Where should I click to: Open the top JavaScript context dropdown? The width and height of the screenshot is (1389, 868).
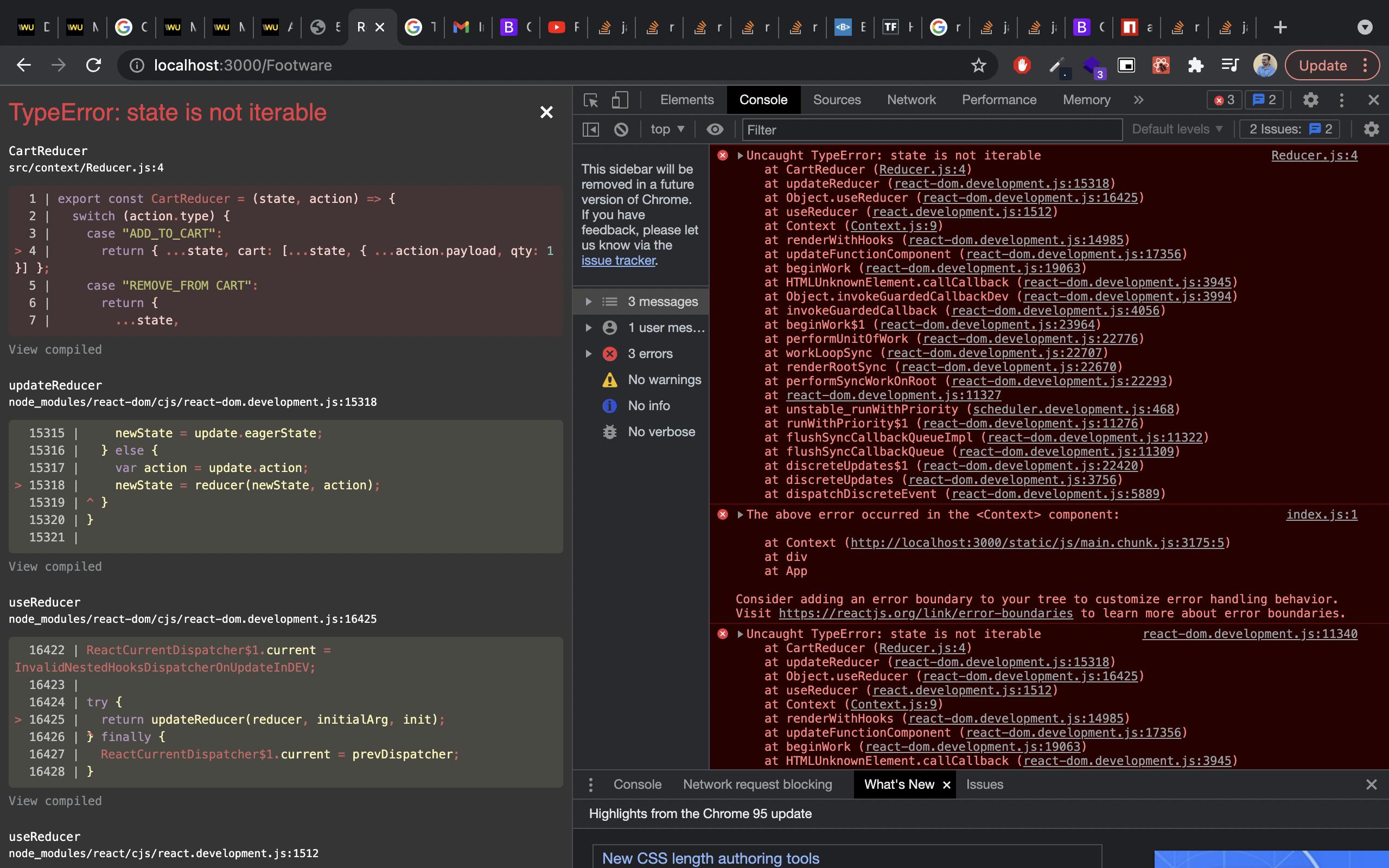point(667,130)
